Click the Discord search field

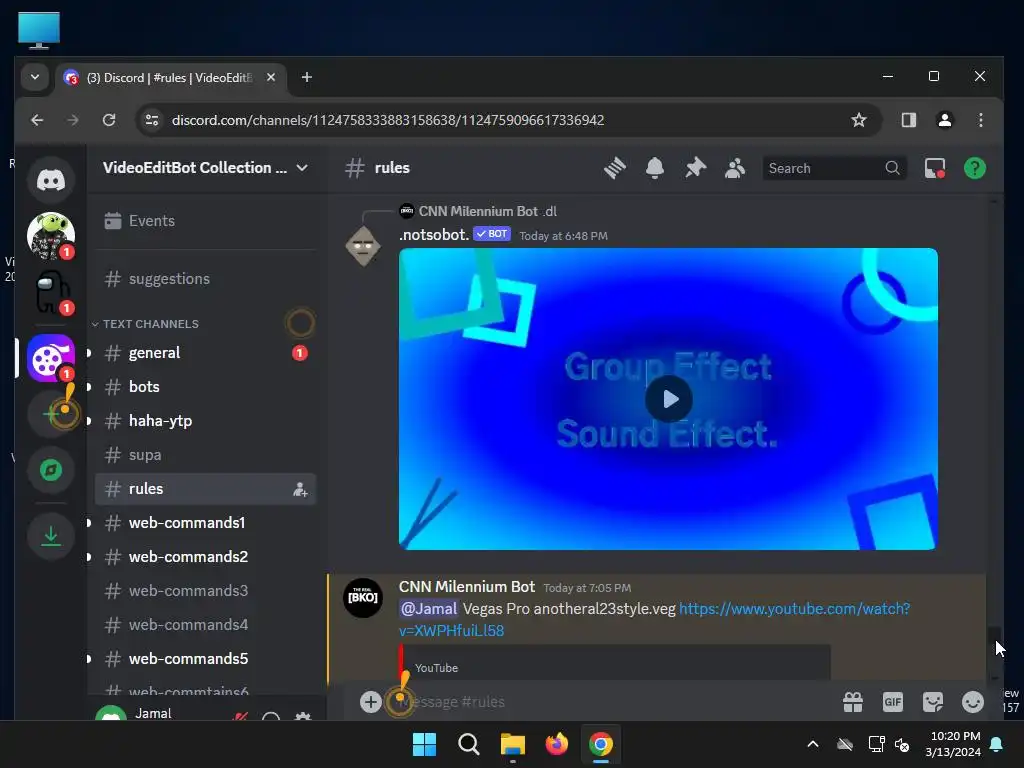(834, 168)
